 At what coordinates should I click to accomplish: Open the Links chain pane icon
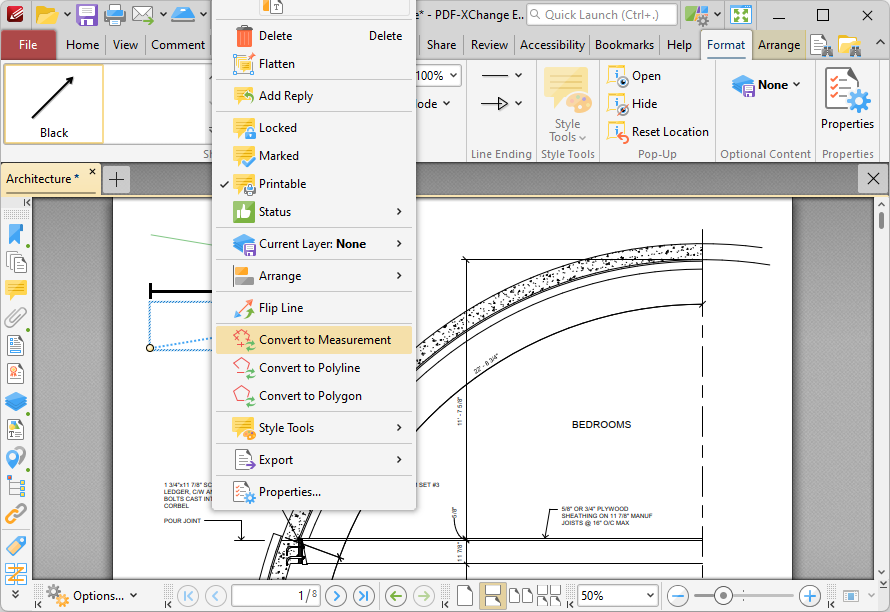pos(15,513)
